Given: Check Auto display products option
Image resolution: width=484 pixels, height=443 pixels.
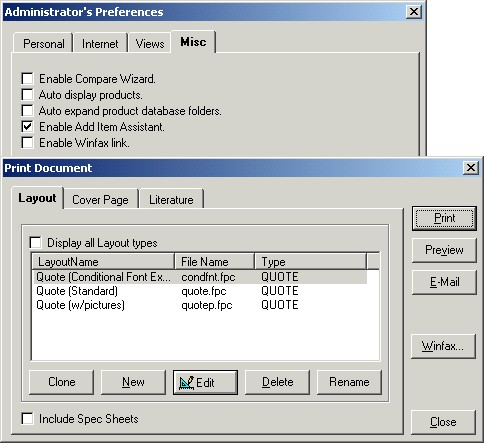Looking at the screenshot, I should [27, 95].
